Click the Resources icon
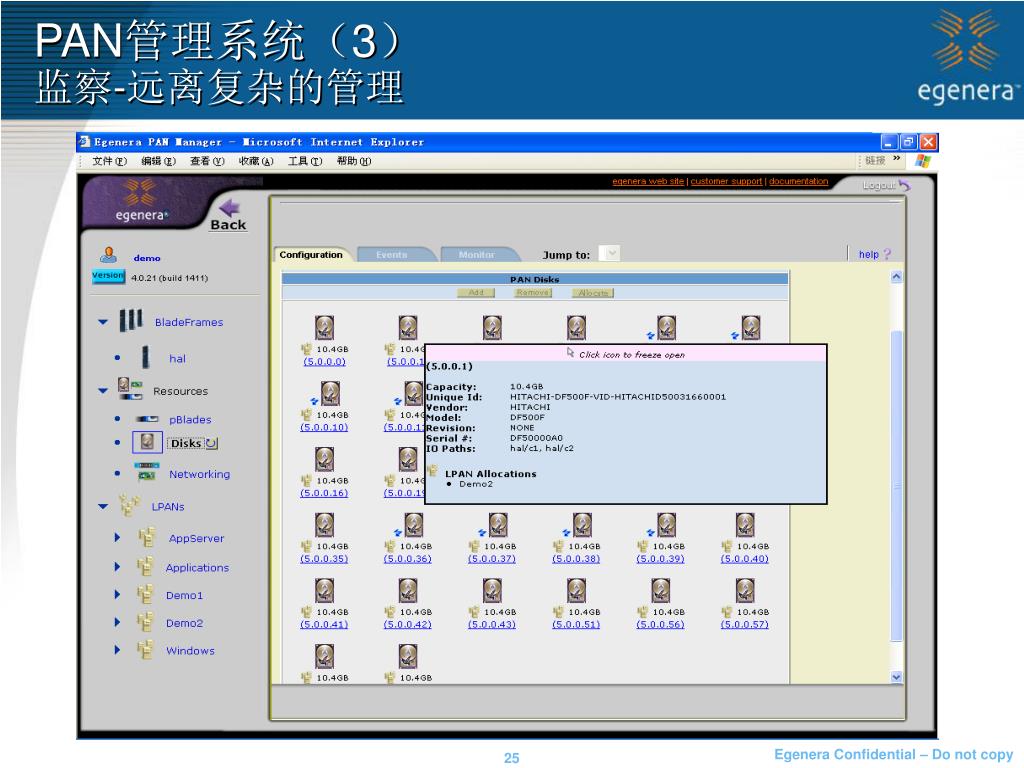The image size is (1024, 768). [130, 389]
